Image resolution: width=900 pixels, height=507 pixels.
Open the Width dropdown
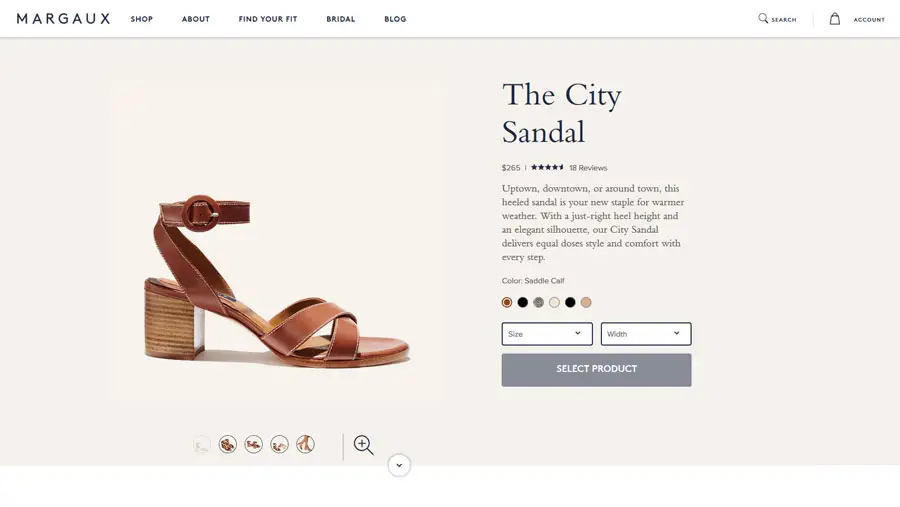[646, 334]
